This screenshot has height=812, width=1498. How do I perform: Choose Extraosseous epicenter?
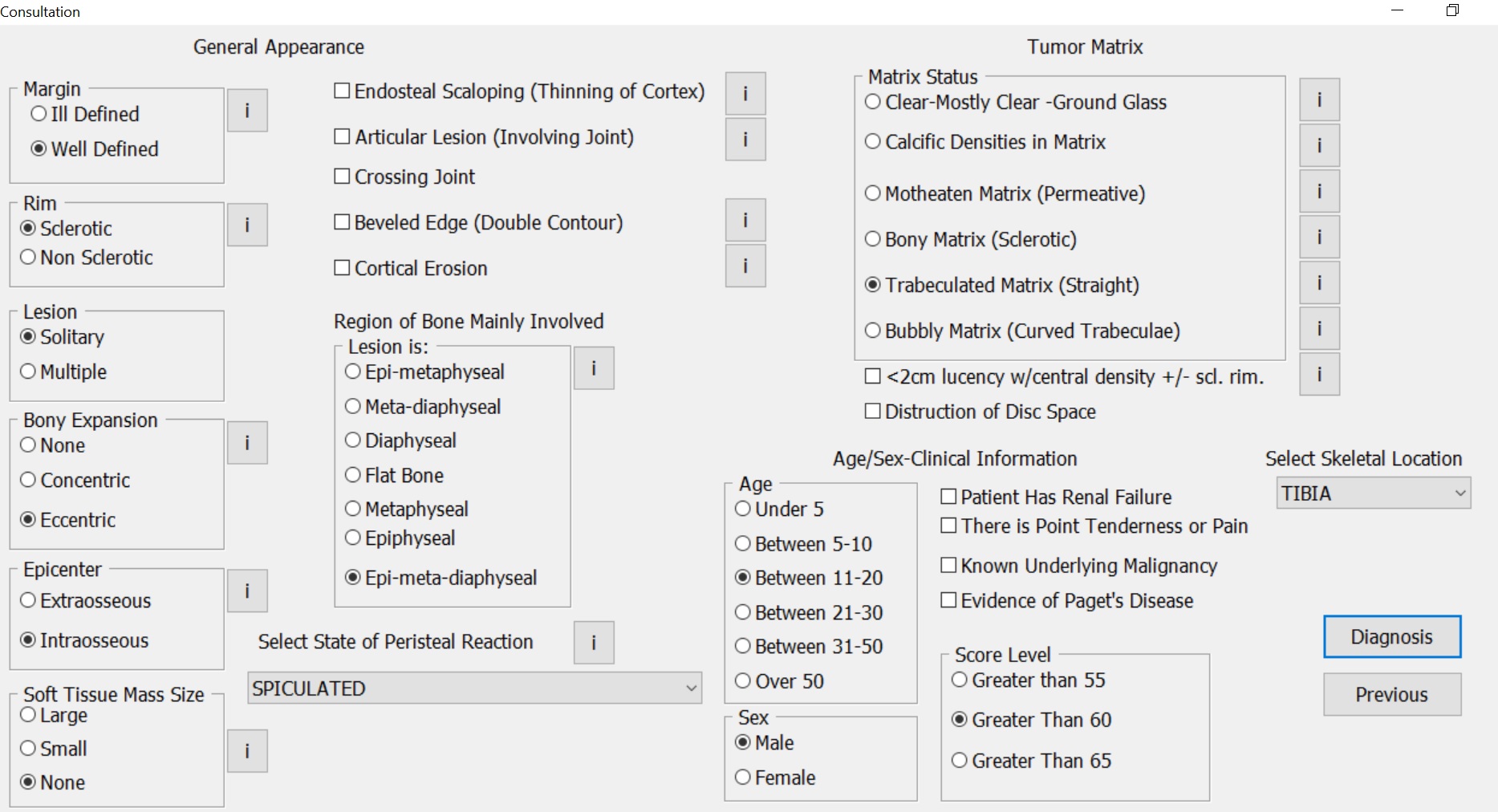tap(86, 600)
